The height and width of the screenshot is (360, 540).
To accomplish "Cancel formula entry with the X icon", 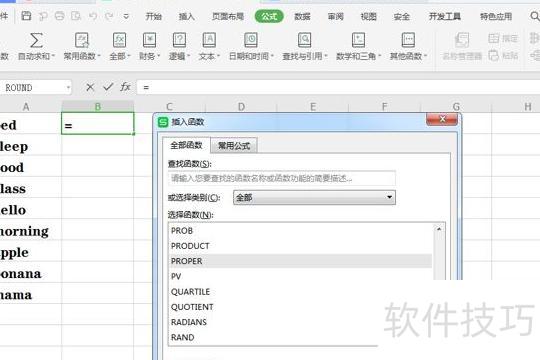I will pyautogui.click(x=90, y=87).
